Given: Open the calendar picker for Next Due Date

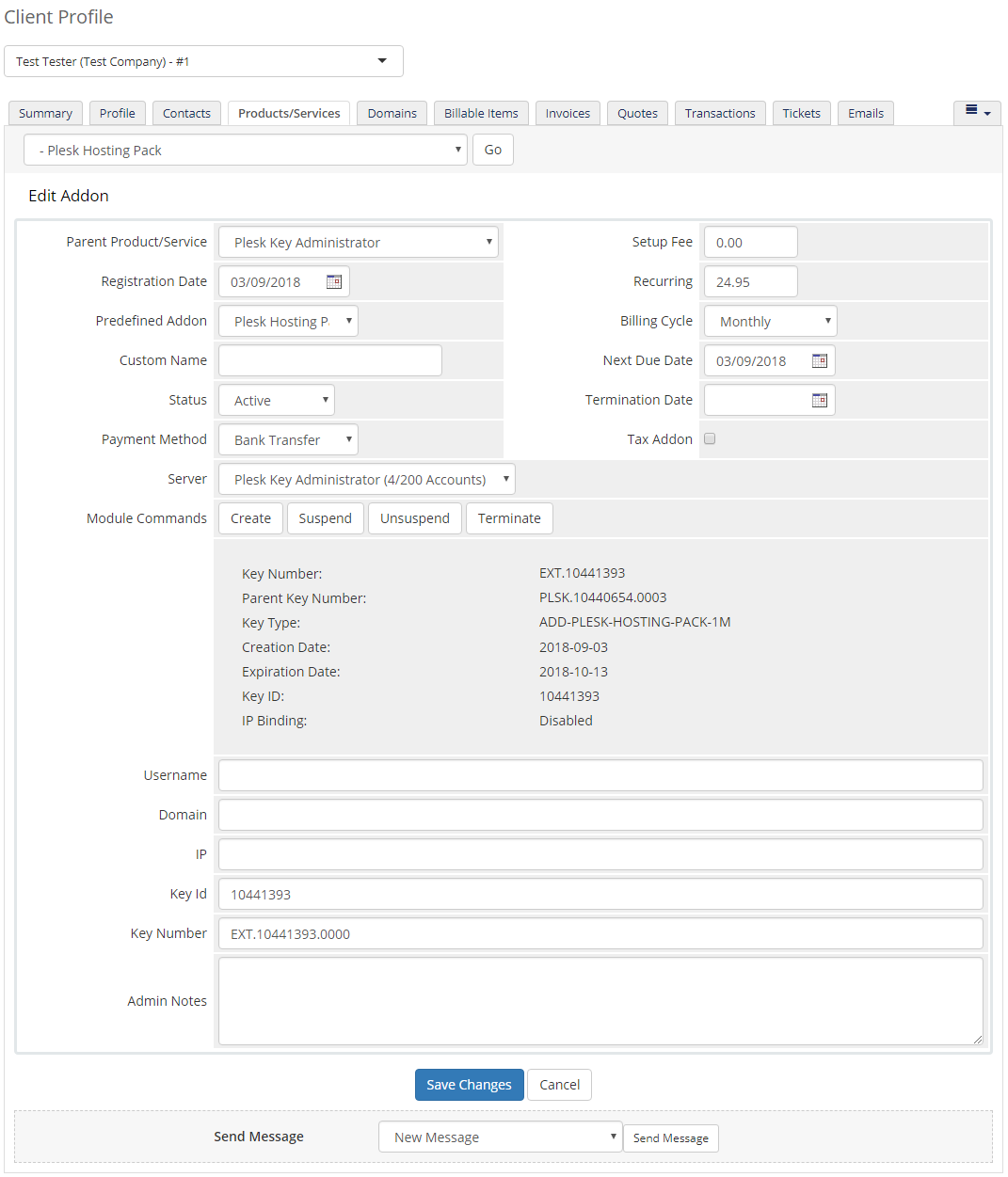Looking at the screenshot, I should point(819,360).
